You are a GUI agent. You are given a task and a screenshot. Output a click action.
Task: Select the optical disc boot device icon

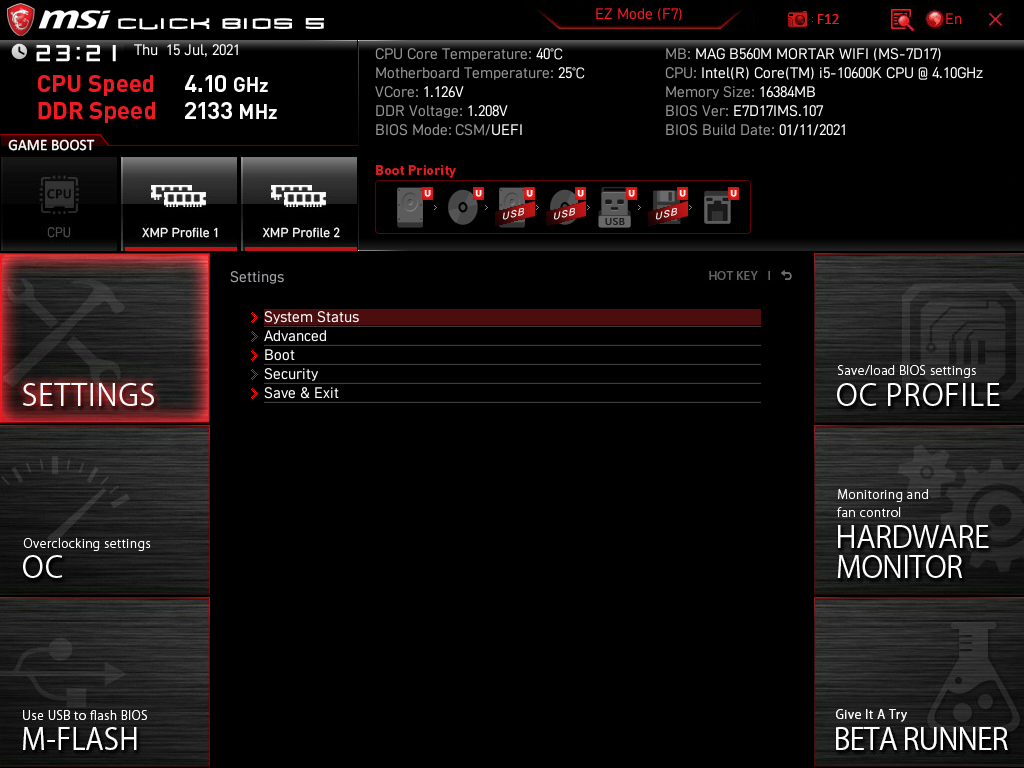click(x=462, y=208)
